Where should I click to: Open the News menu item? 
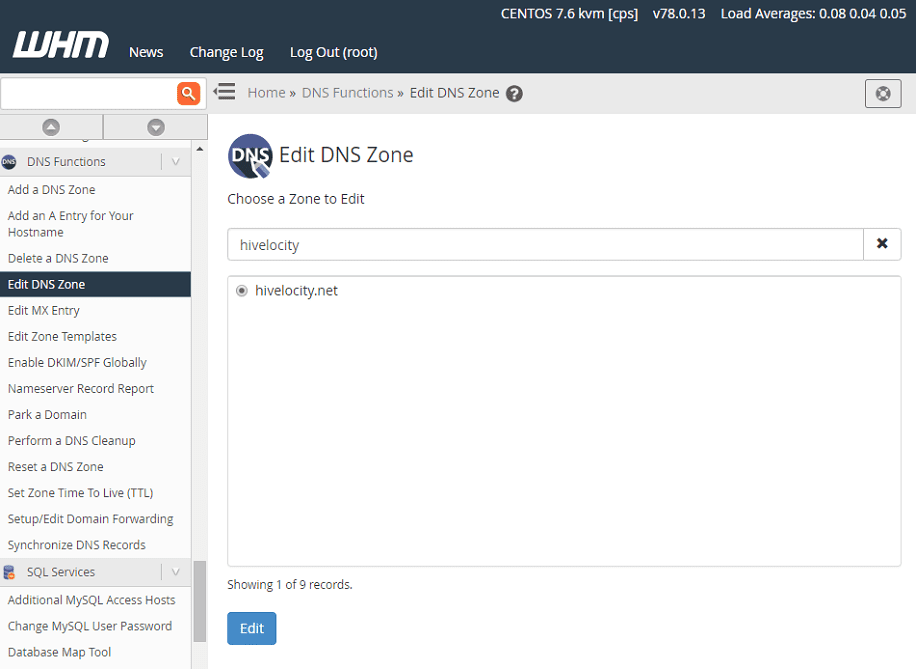(146, 52)
